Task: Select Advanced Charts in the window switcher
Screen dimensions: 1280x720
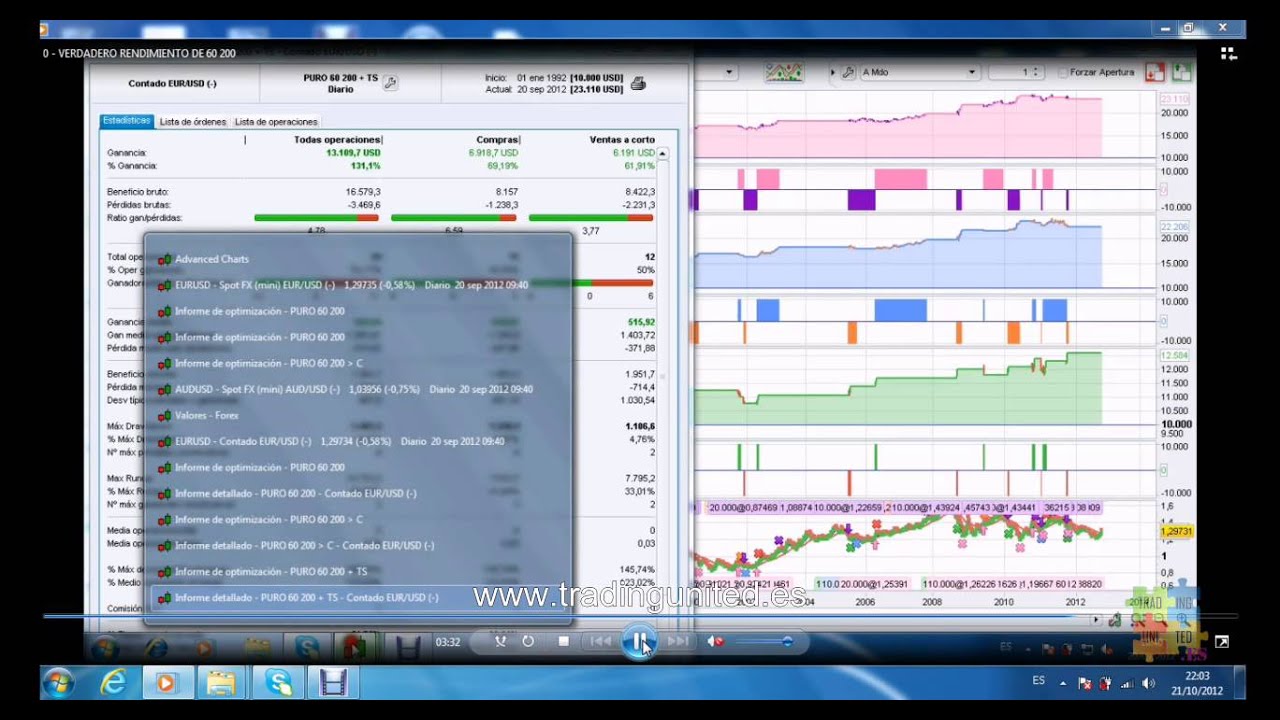Action: 360,259
